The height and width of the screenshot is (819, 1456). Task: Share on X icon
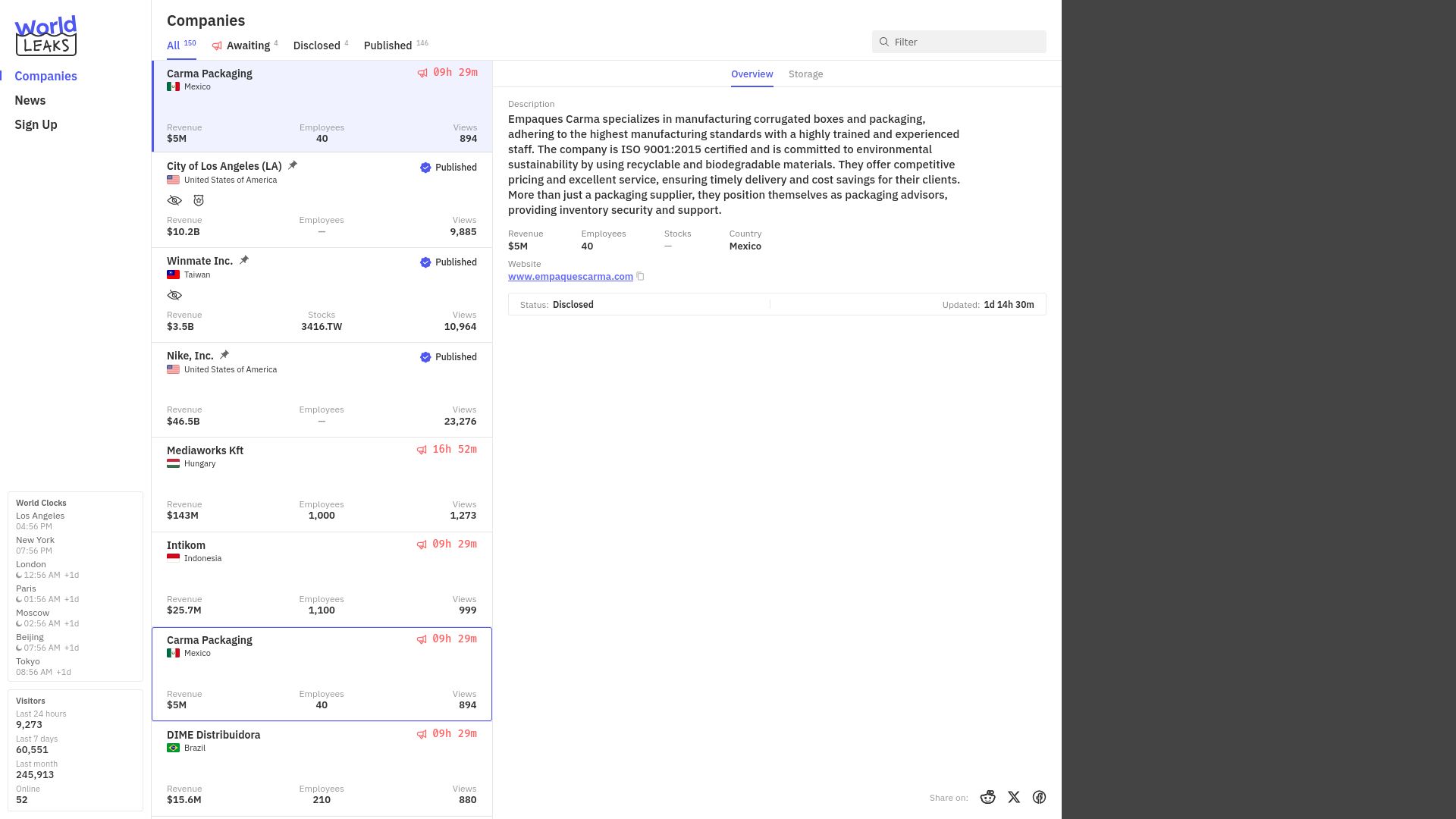click(x=1014, y=797)
